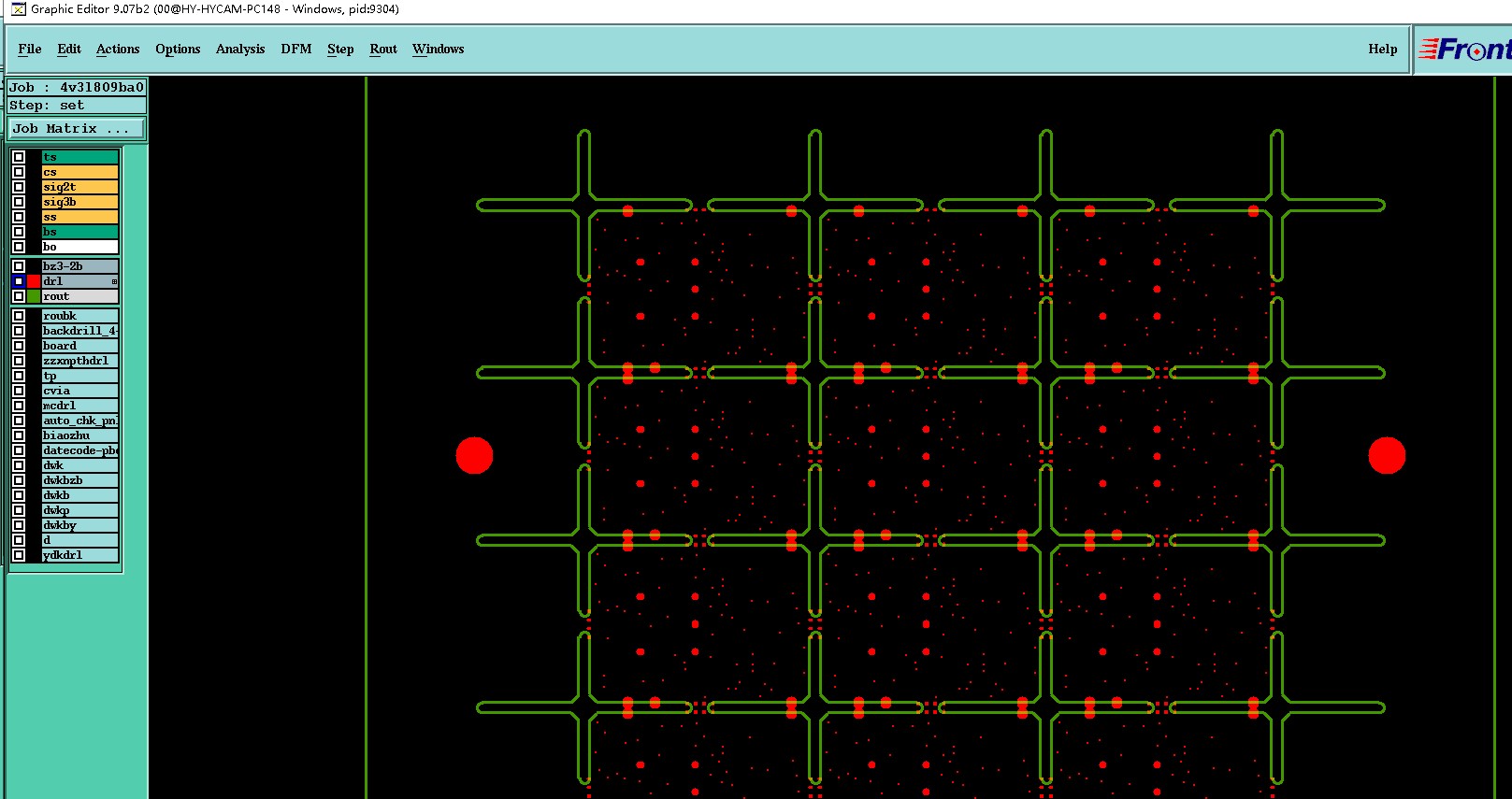Select the auto_chk_pnl layer name

(80, 421)
